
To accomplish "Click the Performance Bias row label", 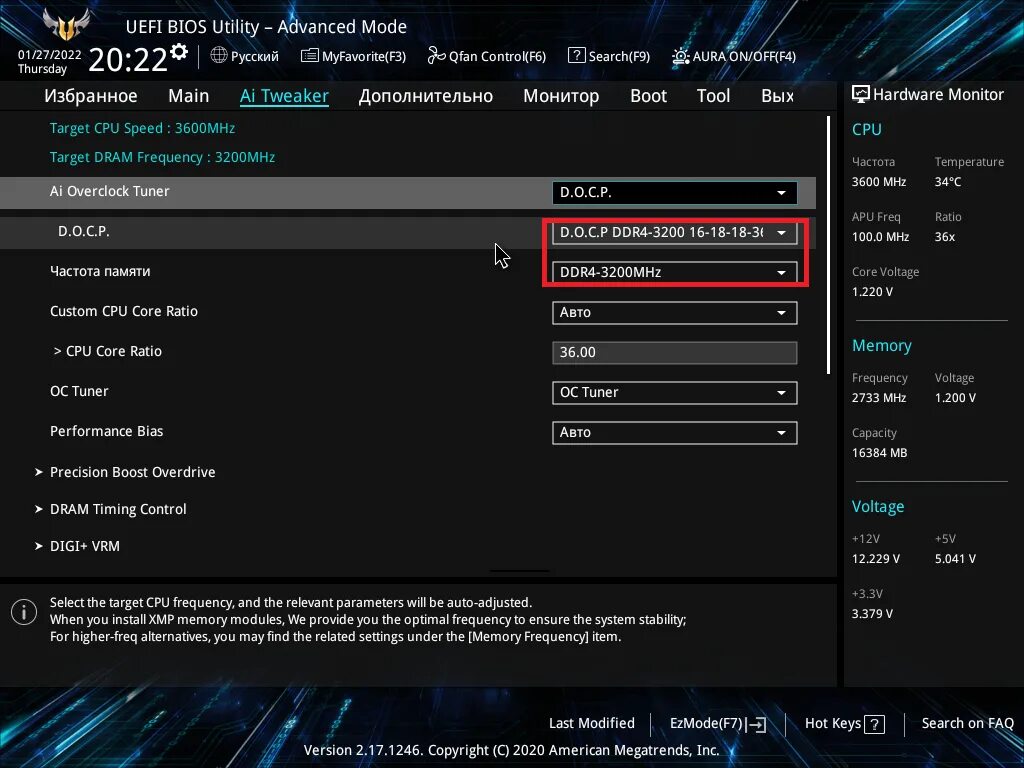I will coord(106,431).
